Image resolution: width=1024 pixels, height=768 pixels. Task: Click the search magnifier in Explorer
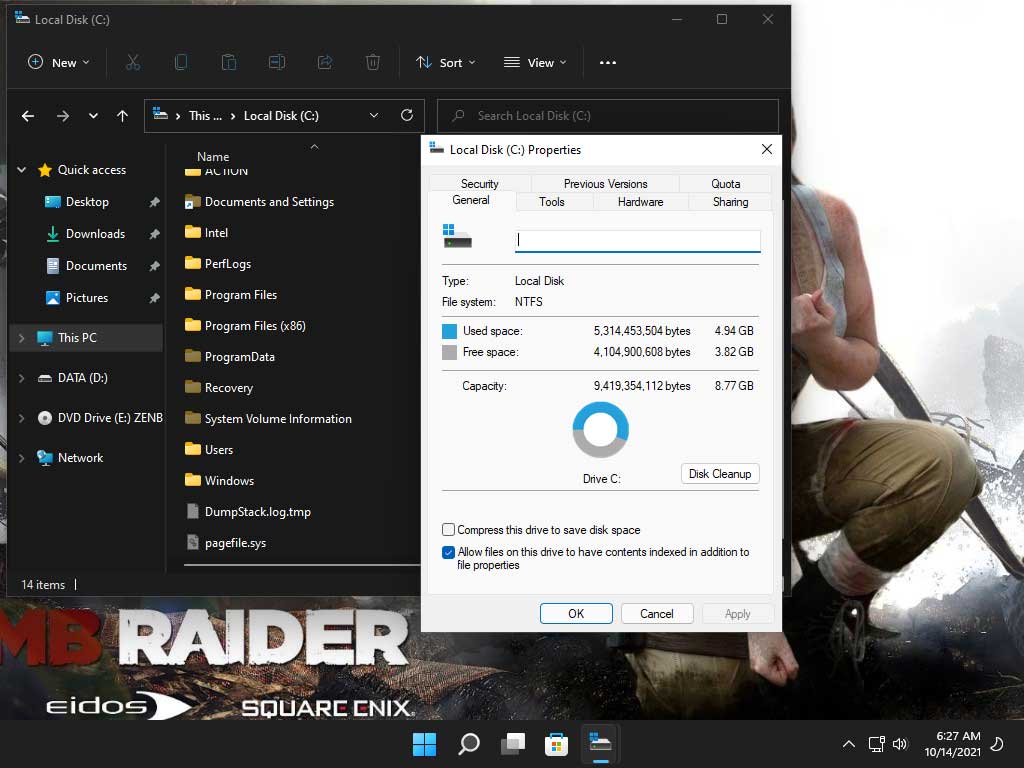458,116
